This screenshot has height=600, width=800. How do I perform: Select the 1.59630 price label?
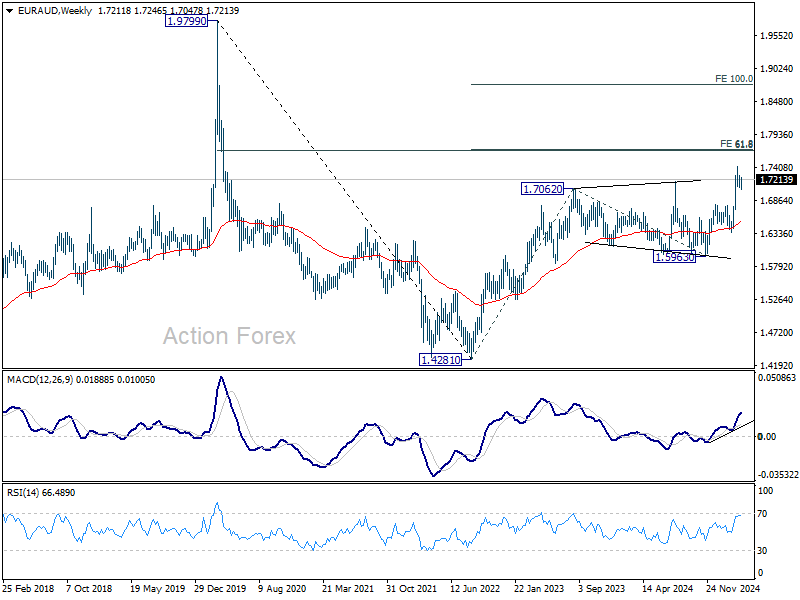click(674, 257)
